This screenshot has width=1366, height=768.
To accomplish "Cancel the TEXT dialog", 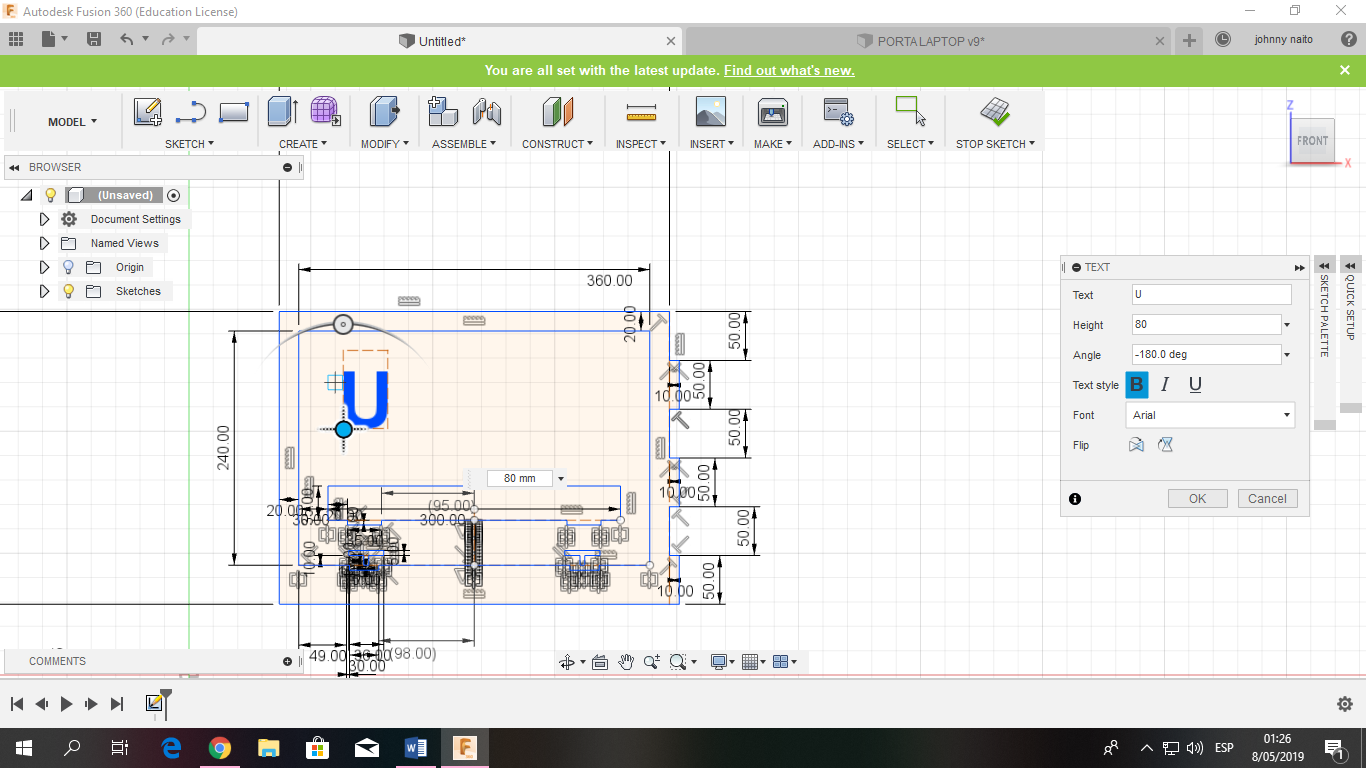I will (1267, 499).
